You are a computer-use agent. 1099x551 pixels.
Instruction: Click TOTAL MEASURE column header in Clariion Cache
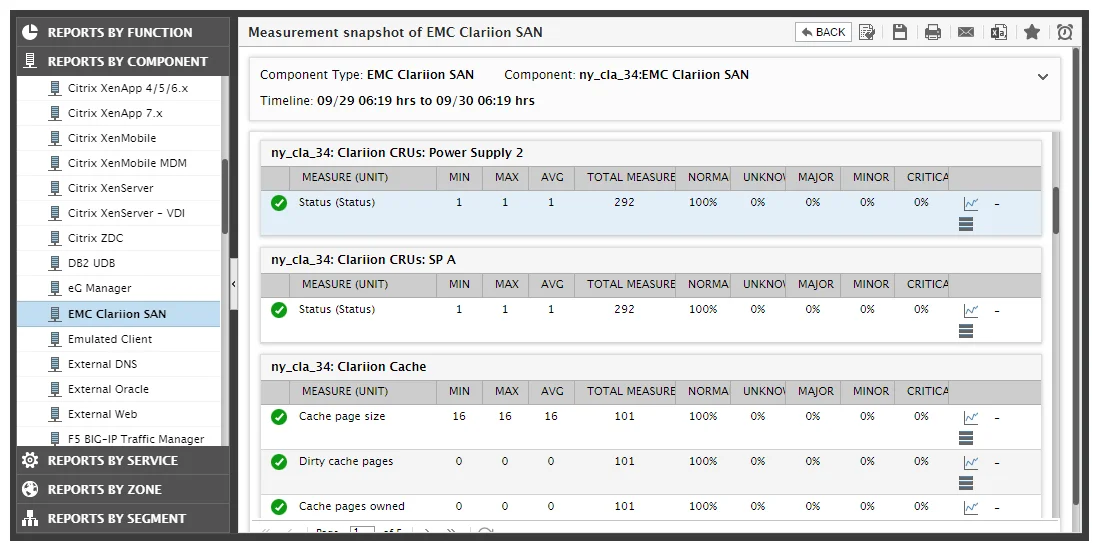[x=625, y=391]
